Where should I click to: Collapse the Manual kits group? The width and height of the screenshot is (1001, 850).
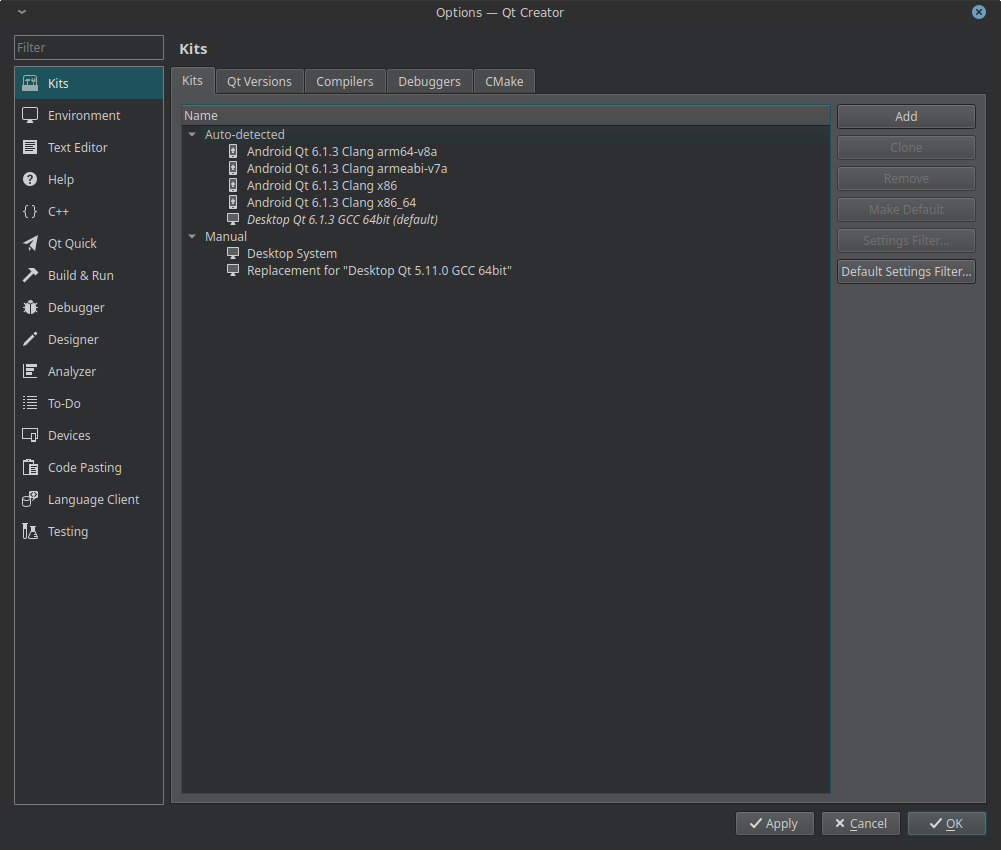tap(192, 236)
